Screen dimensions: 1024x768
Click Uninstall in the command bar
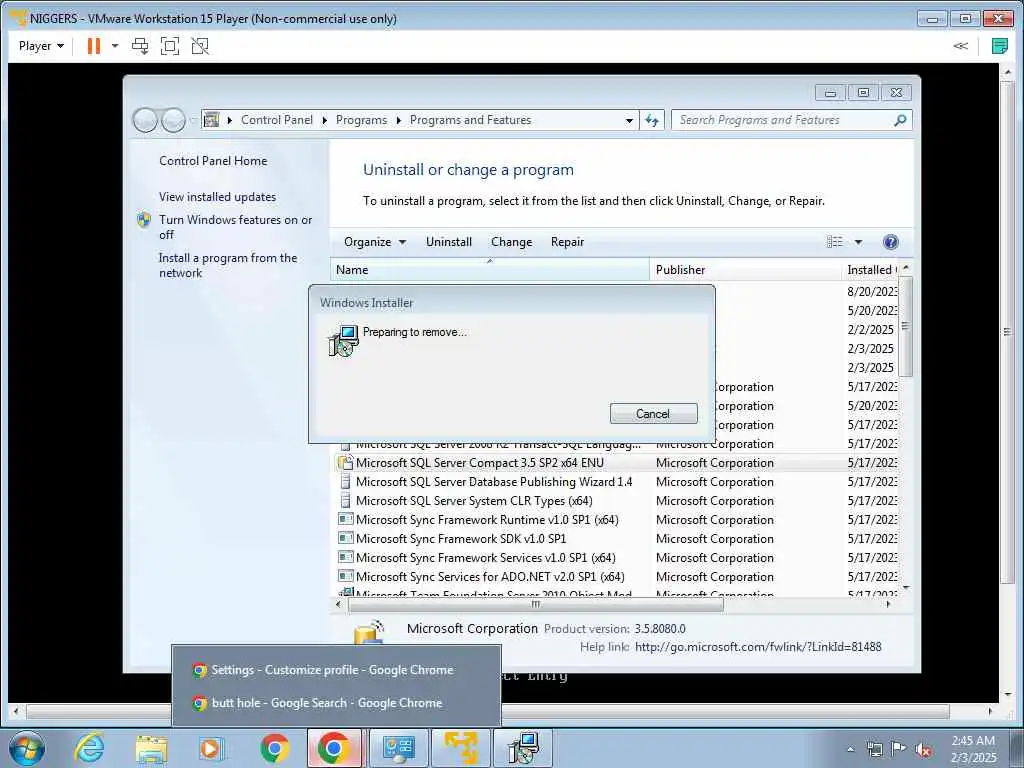[x=449, y=242]
